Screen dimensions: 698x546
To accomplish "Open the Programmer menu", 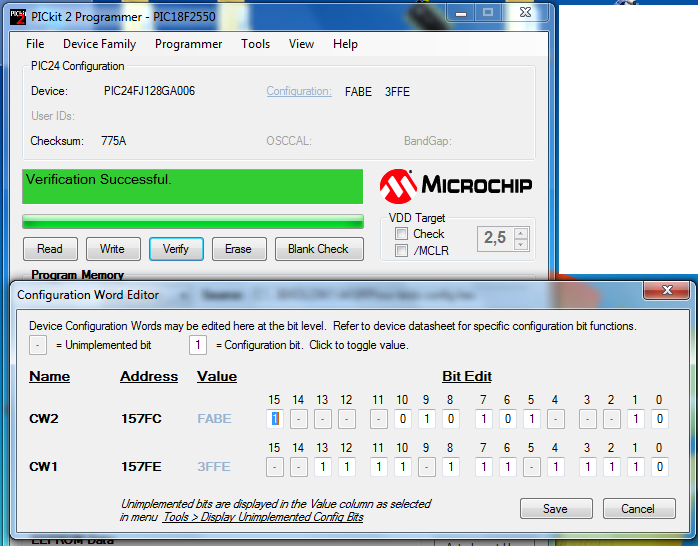I will click(188, 44).
